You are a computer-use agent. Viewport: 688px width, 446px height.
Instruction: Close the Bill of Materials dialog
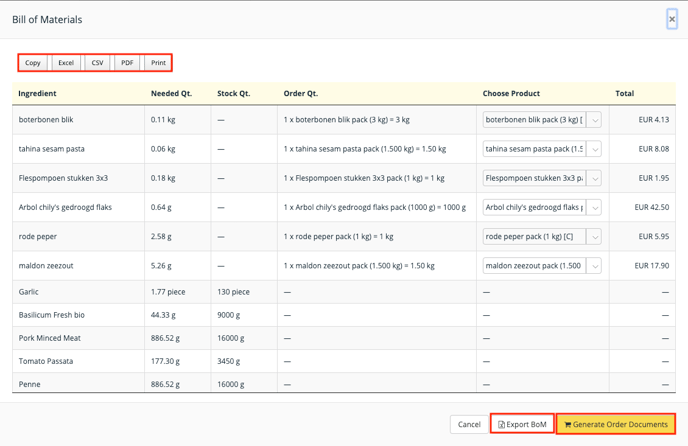point(672,19)
